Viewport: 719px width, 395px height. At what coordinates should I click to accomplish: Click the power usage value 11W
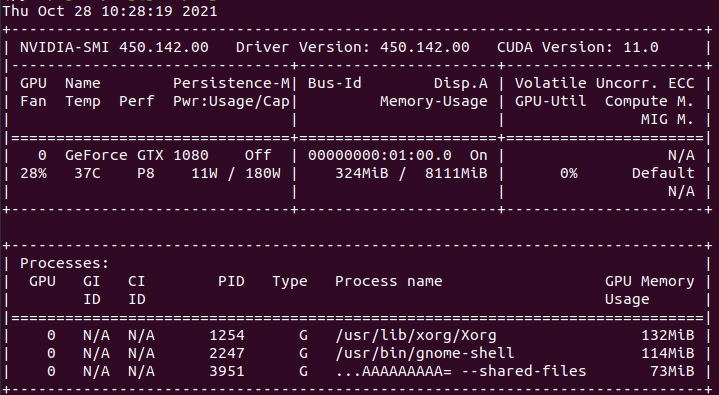[204, 173]
